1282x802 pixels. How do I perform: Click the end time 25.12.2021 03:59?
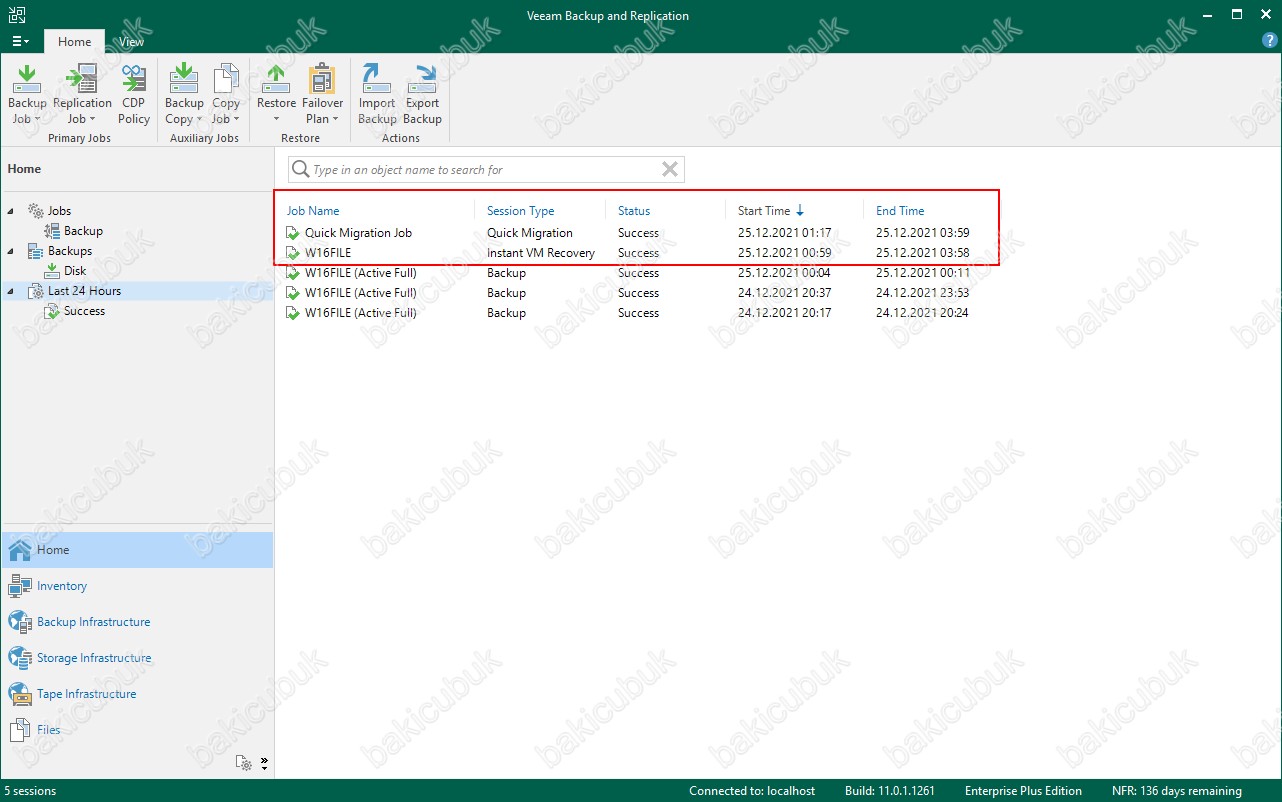pyautogui.click(x=922, y=233)
